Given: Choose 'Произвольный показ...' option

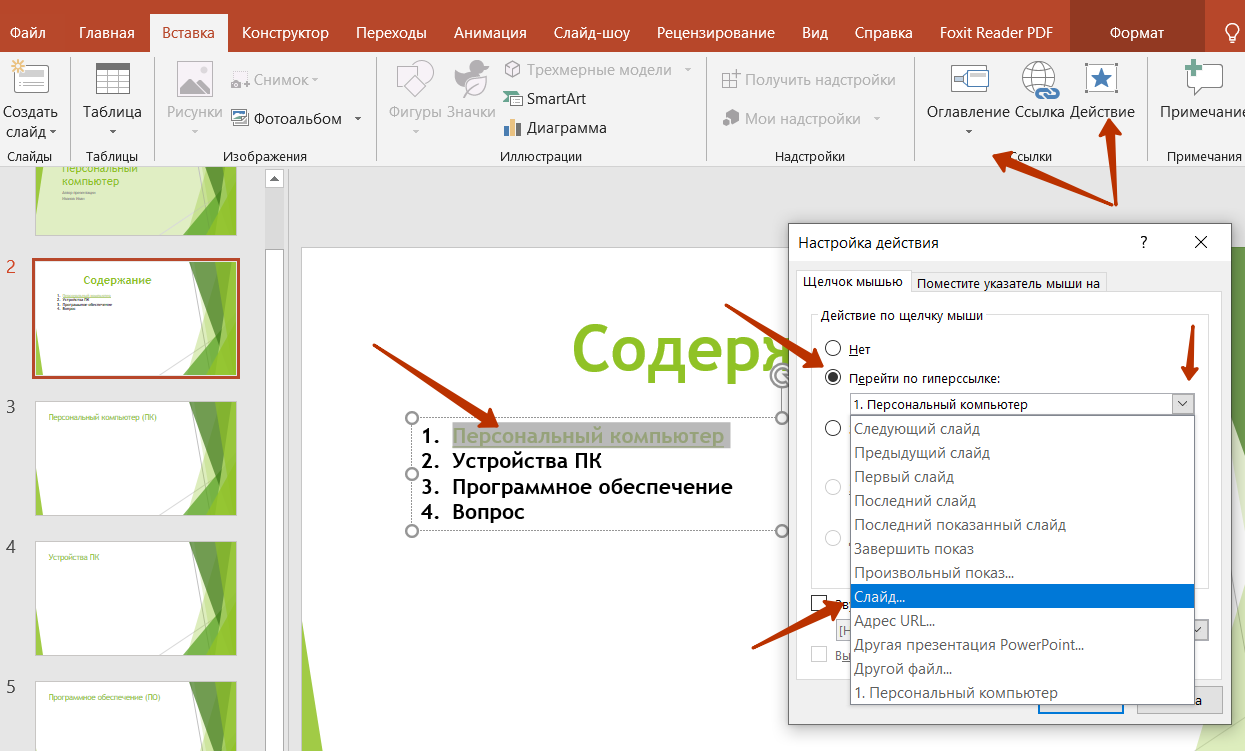Looking at the screenshot, I should pos(1022,573).
